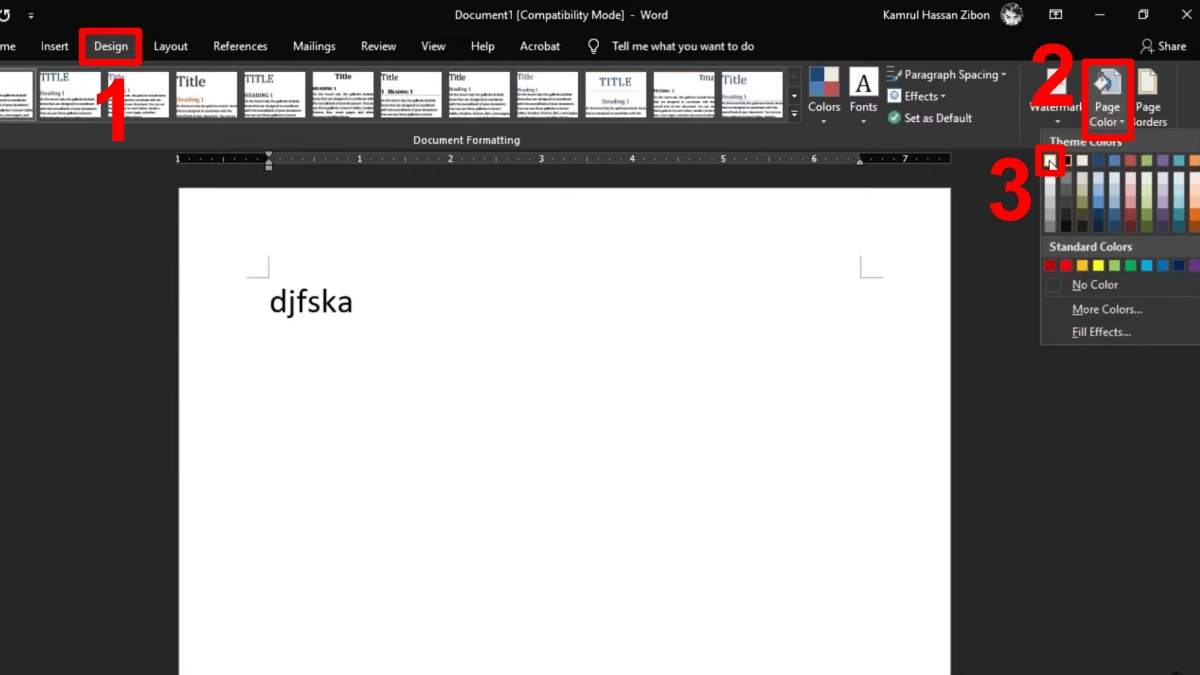Screen dimensions: 1200x675
Task: Pick the dark blue theme color in top row
Action: click(x=1098, y=160)
